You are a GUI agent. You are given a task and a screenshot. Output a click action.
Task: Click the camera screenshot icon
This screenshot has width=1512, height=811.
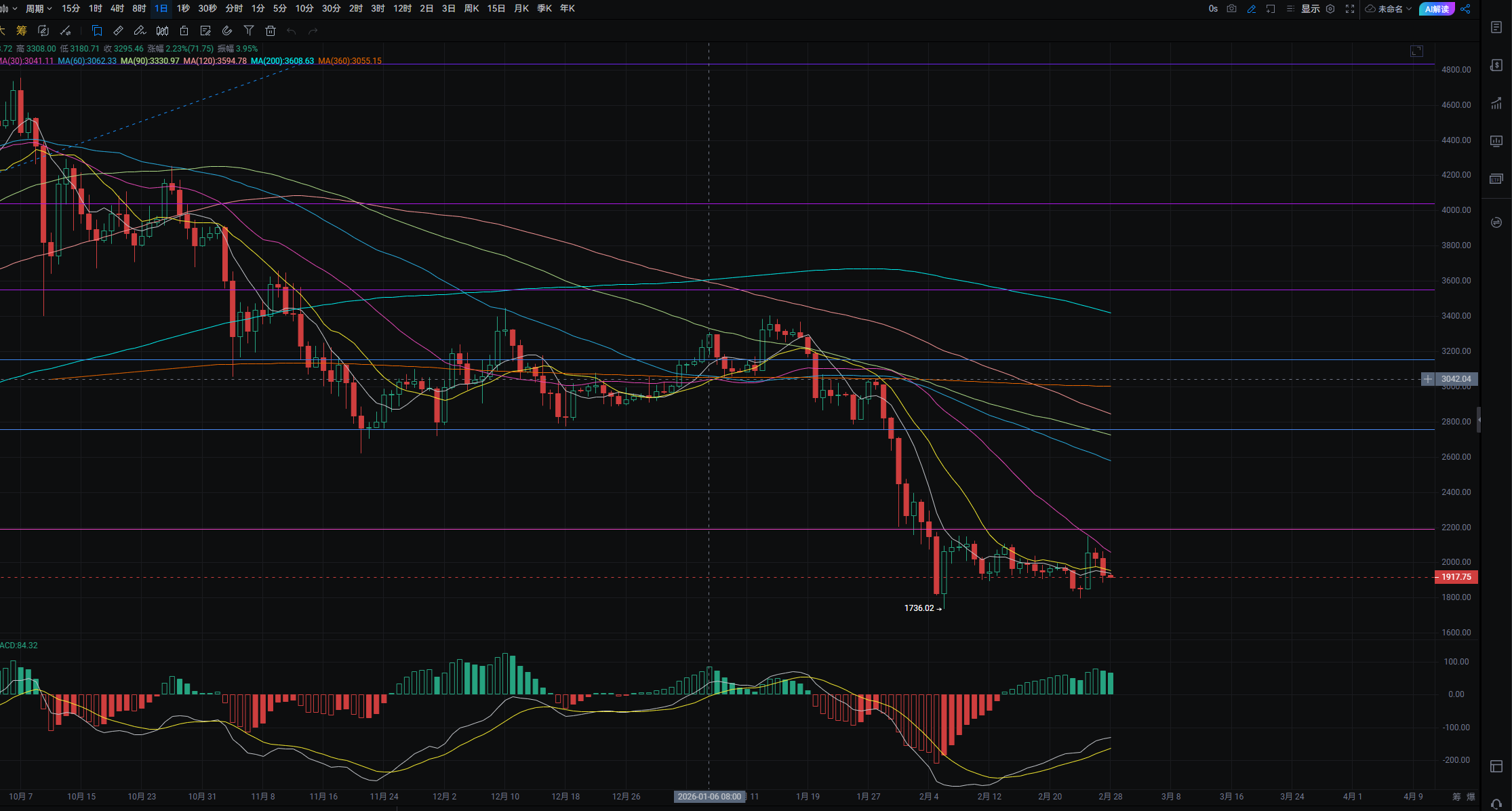pos(1231,9)
